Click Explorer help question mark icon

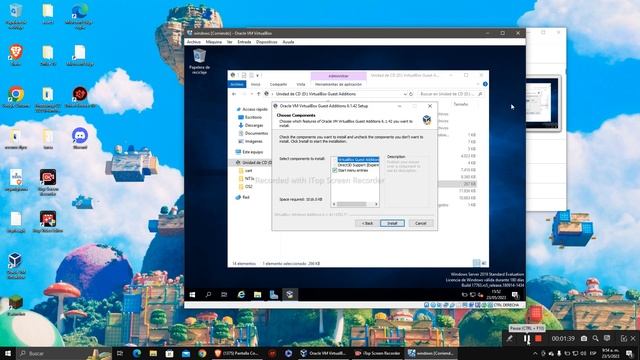[x=485, y=84]
